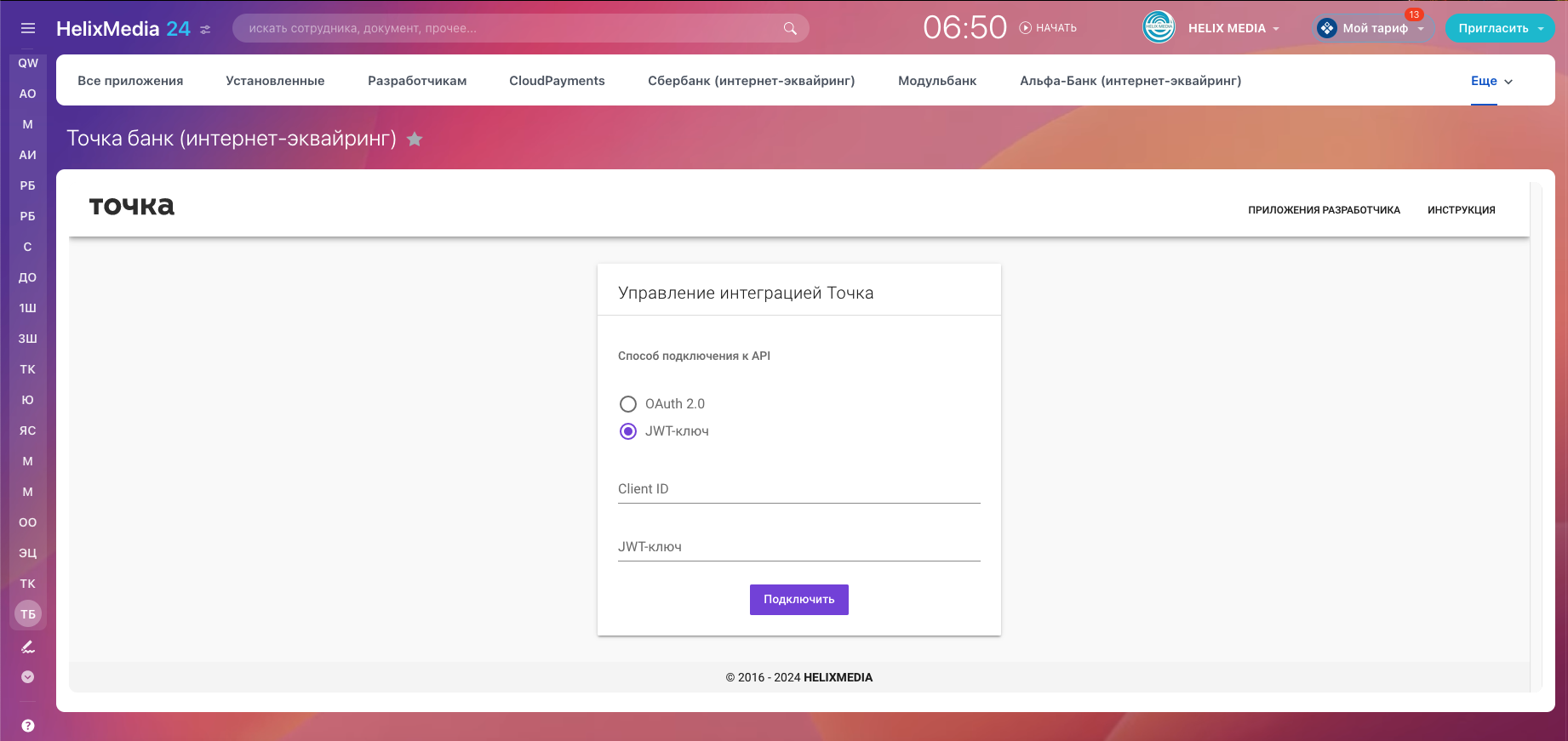Screen dimensions: 1568x741
Task: Open the first РБ sidebar item
Action: 28,185
